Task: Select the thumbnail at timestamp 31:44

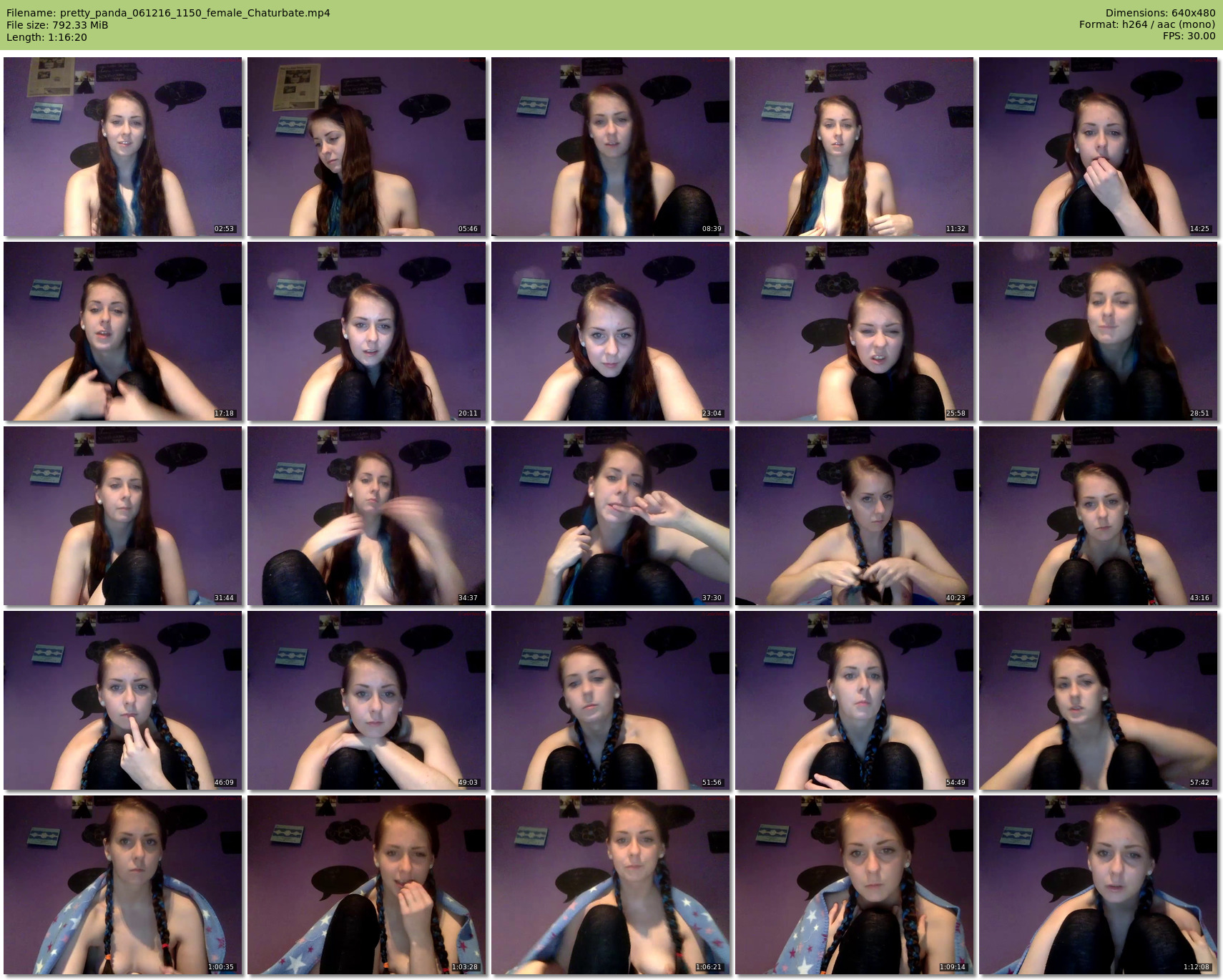Action: click(123, 516)
